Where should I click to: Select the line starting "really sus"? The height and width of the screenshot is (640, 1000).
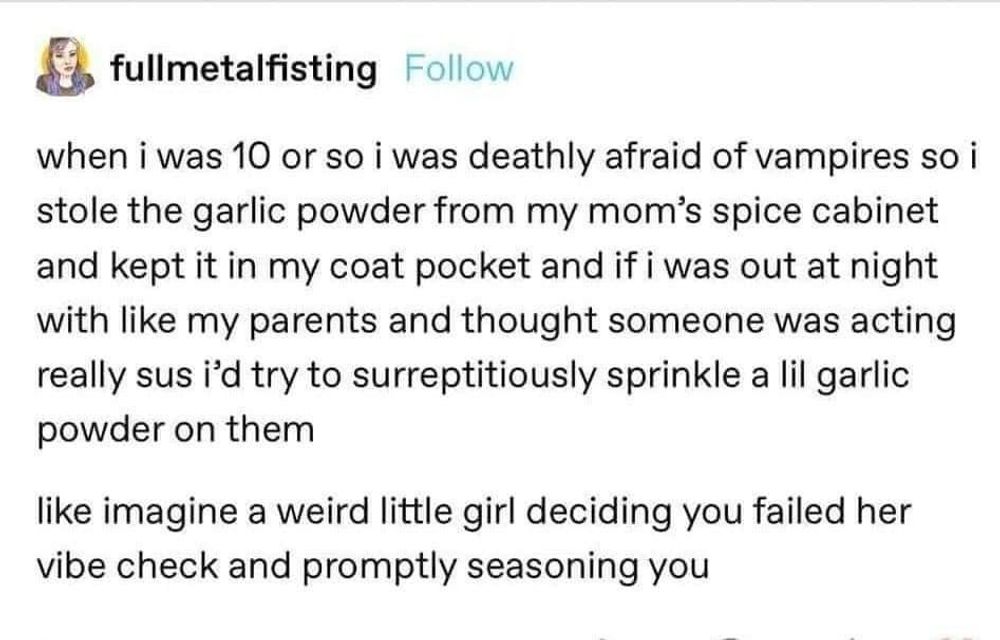[472, 376]
